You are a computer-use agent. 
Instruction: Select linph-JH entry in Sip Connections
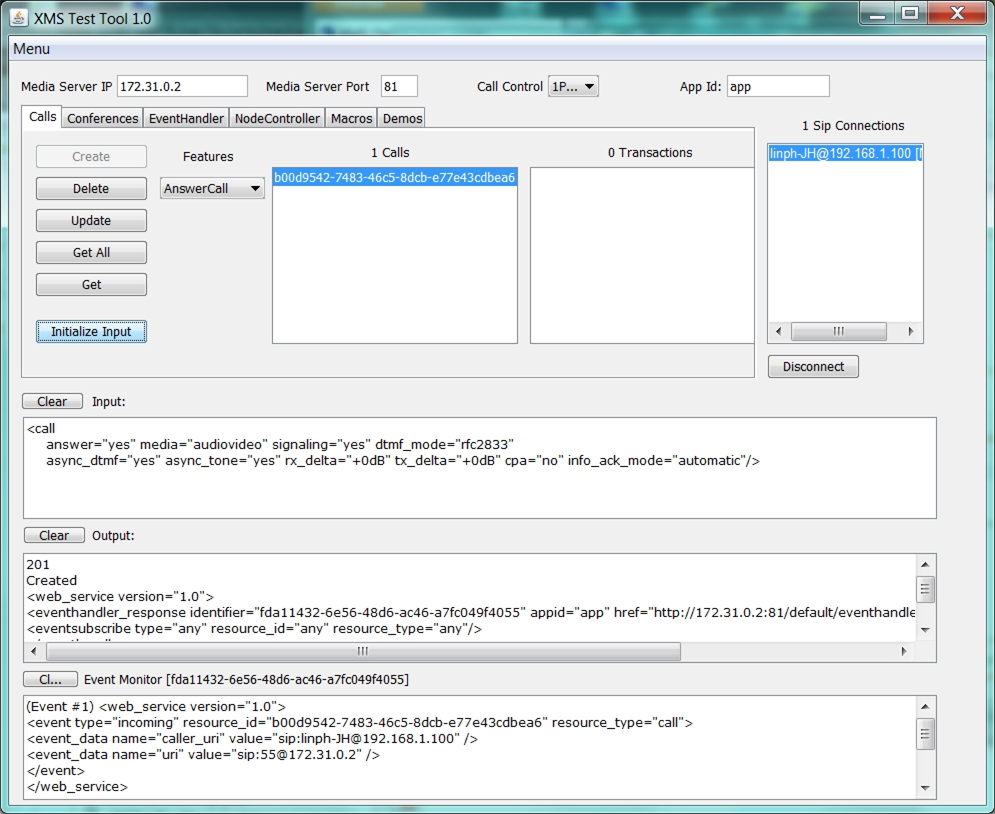click(x=845, y=155)
